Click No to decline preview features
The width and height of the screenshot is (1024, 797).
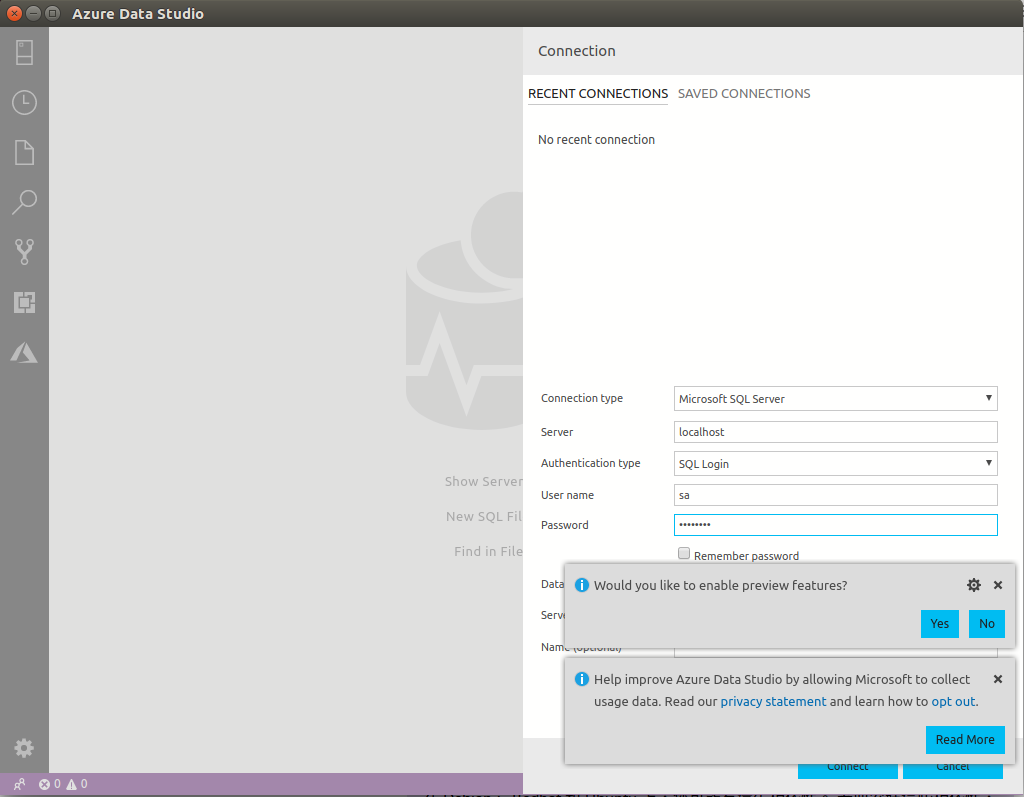(x=986, y=623)
